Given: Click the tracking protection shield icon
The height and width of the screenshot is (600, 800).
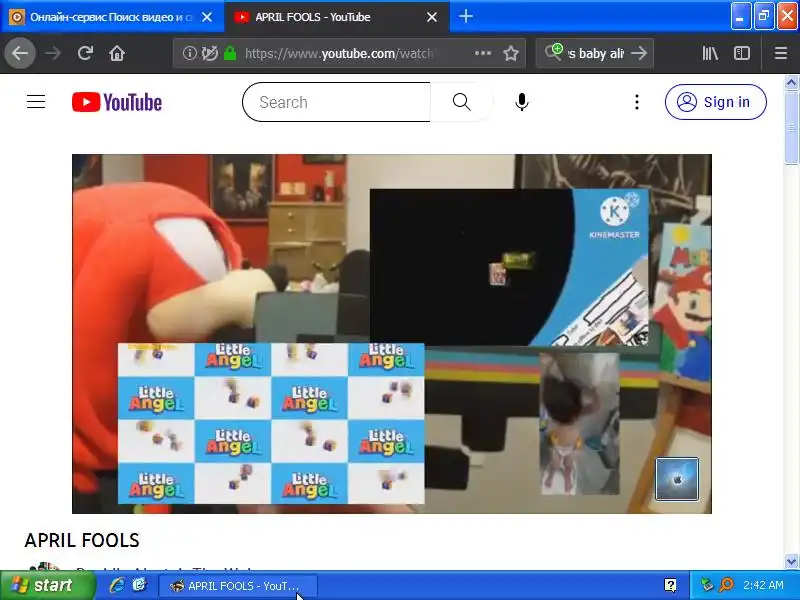Looking at the screenshot, I should (x=209, y=53).
